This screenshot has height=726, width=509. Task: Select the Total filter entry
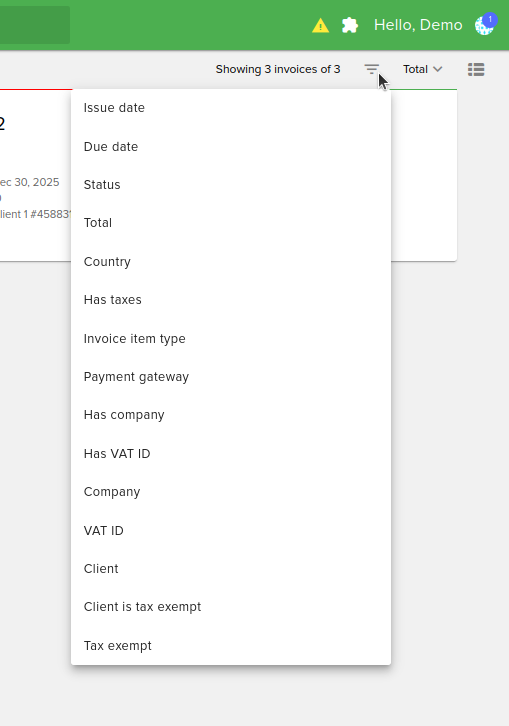tap(231, 223)
